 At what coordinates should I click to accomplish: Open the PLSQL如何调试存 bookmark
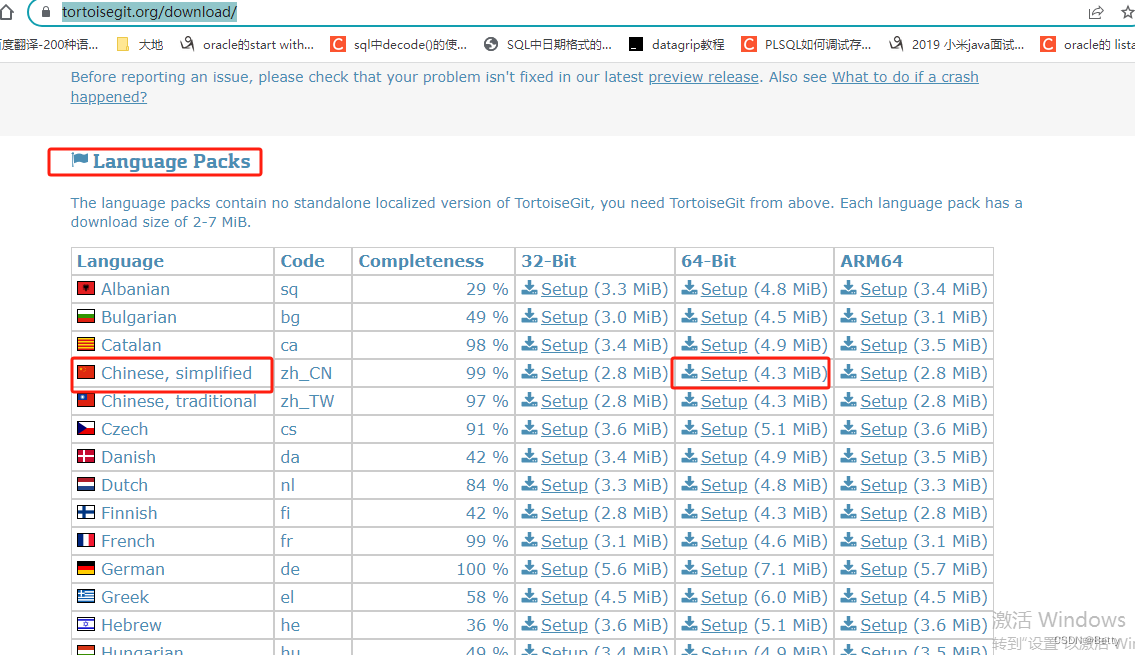[x=806, y=45]
